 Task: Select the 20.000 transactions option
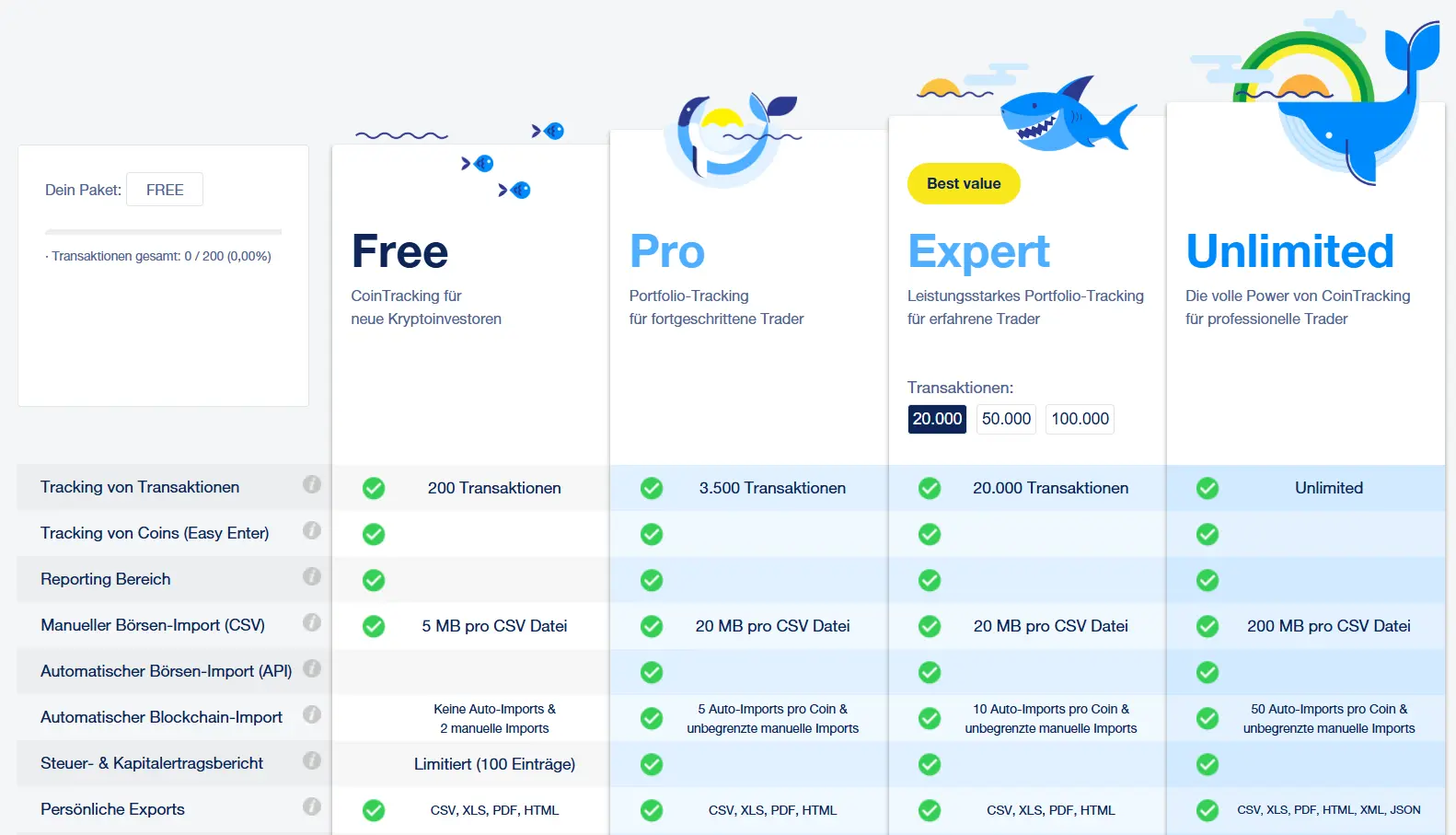pyautogui.click(x=937, y=419)
